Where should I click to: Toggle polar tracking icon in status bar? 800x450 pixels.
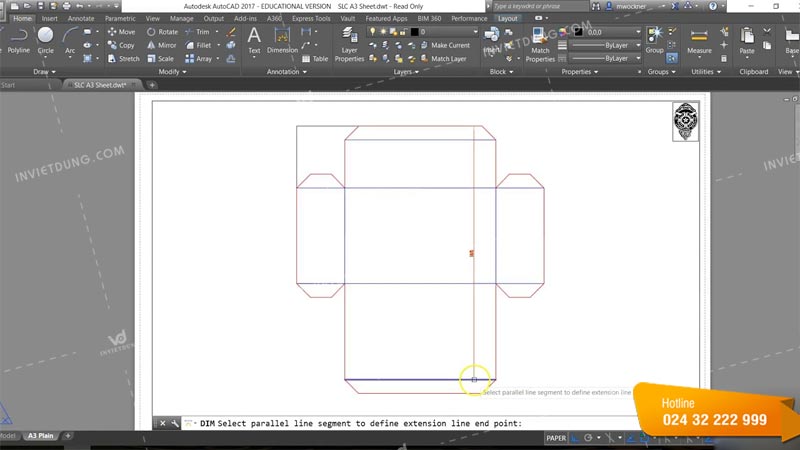pyautogui.click(x=588, y=438)
